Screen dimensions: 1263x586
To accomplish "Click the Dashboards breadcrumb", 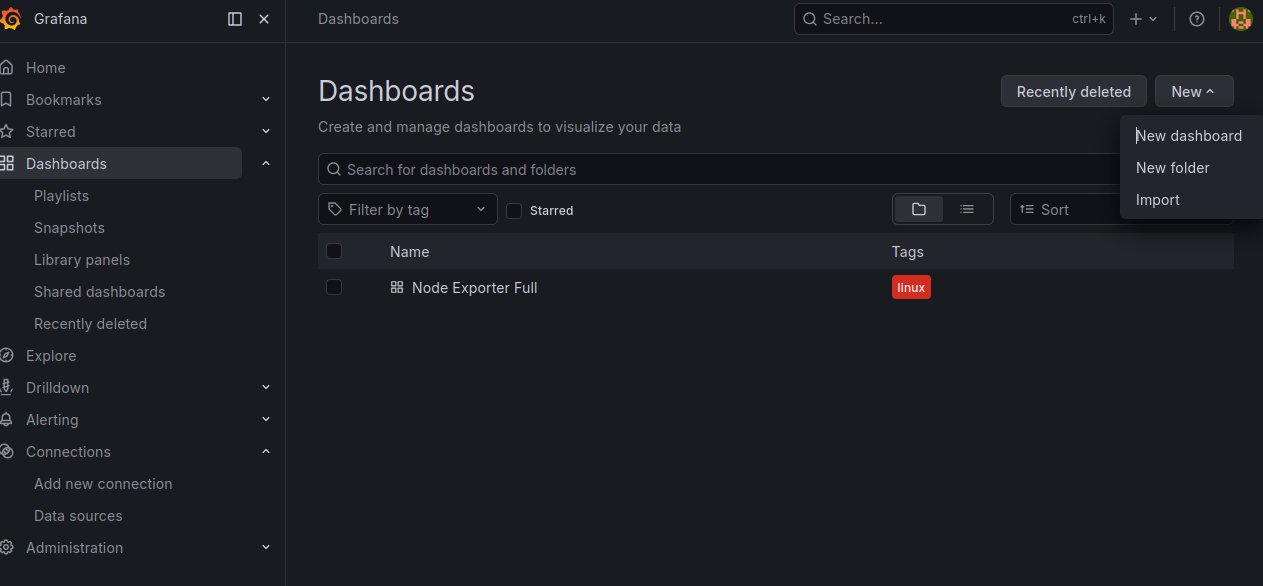I will click(x=358, y=19).
